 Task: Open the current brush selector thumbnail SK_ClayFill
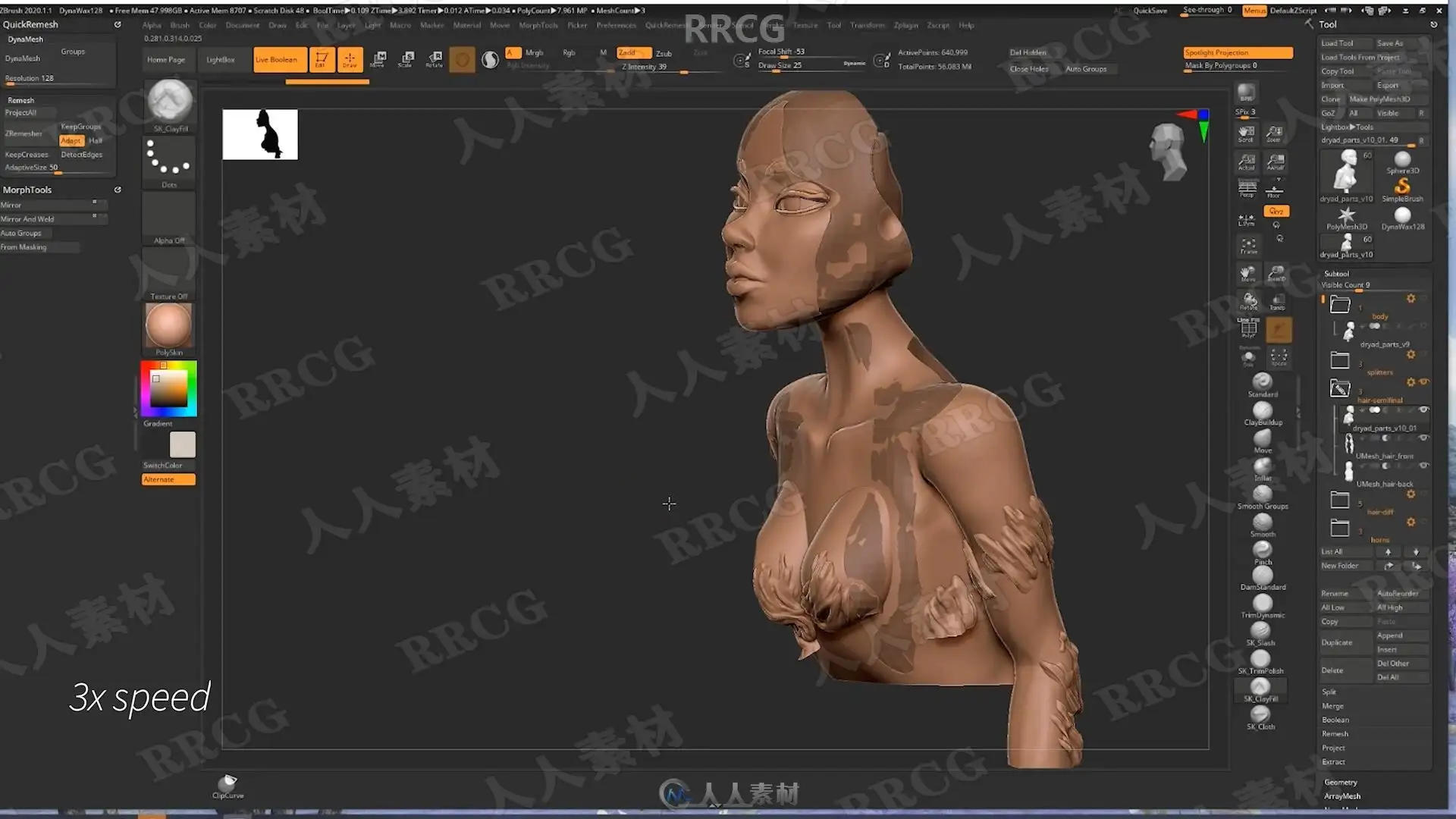pyautogui.click(x=169, y=104)
